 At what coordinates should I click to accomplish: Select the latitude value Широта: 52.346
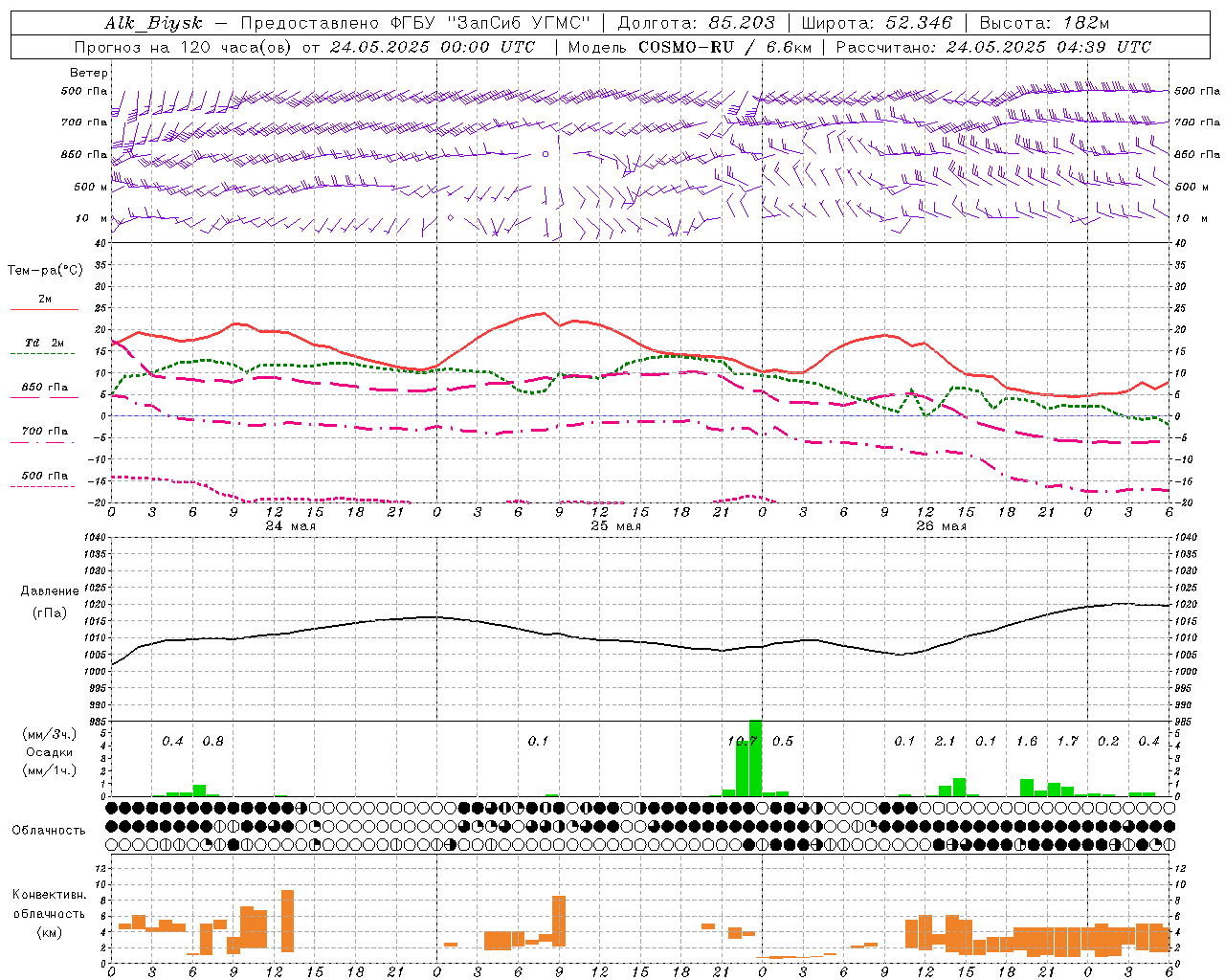pyautogui.click(x=877, y=23)
